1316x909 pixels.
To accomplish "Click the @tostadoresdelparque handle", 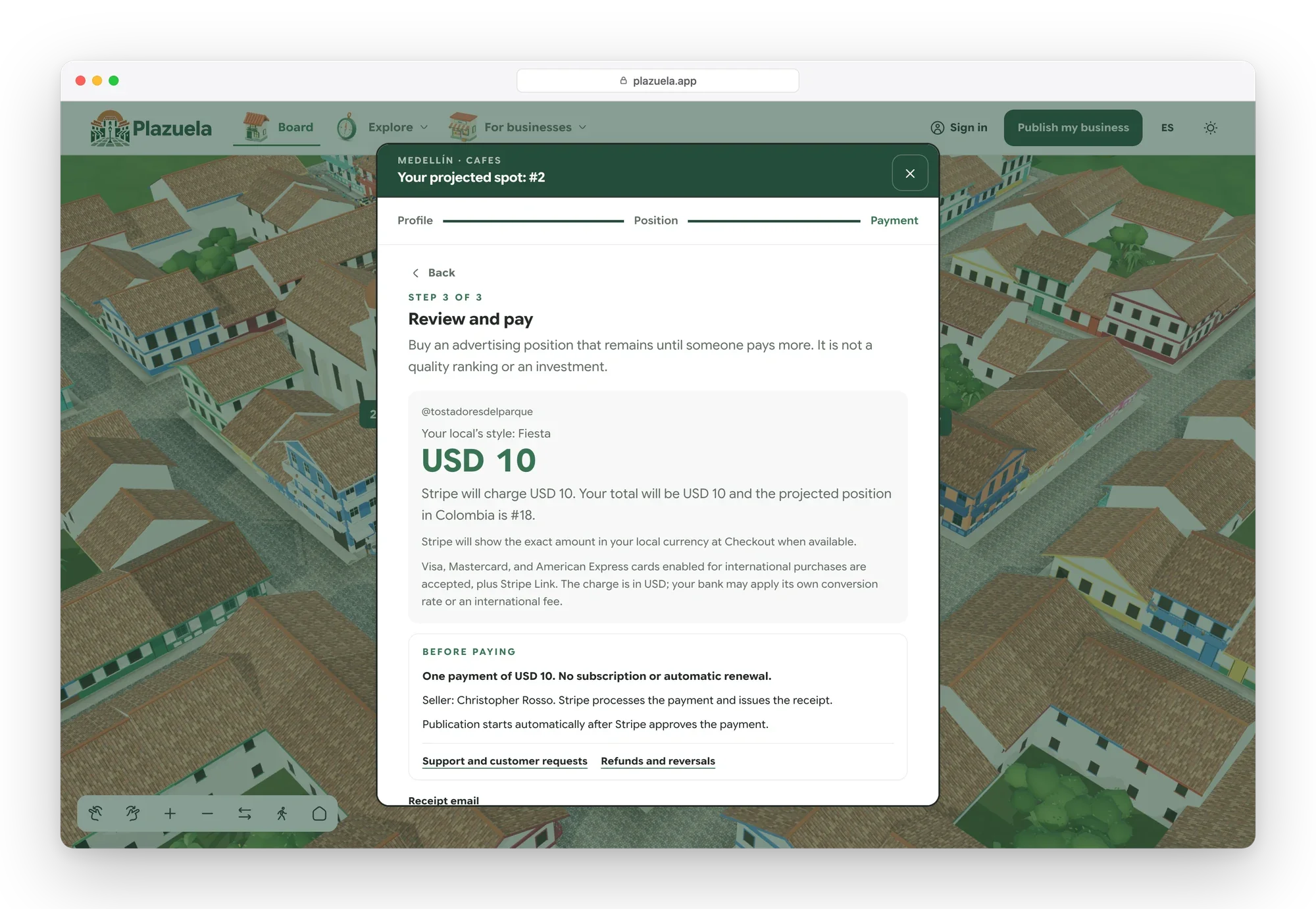I will 477,411.
